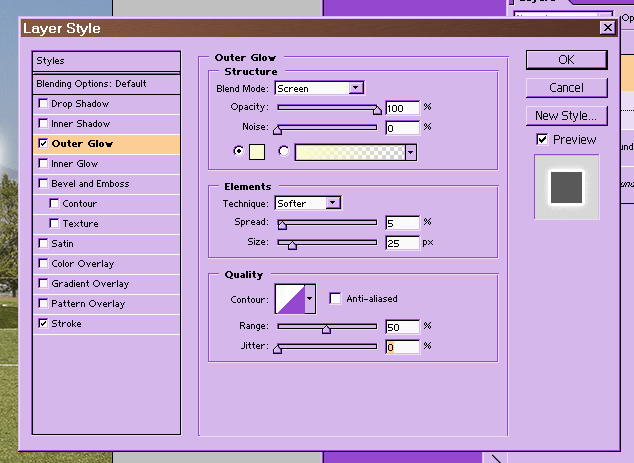
Task: Click the pale yellow glow color swatch
Action: 256,152
